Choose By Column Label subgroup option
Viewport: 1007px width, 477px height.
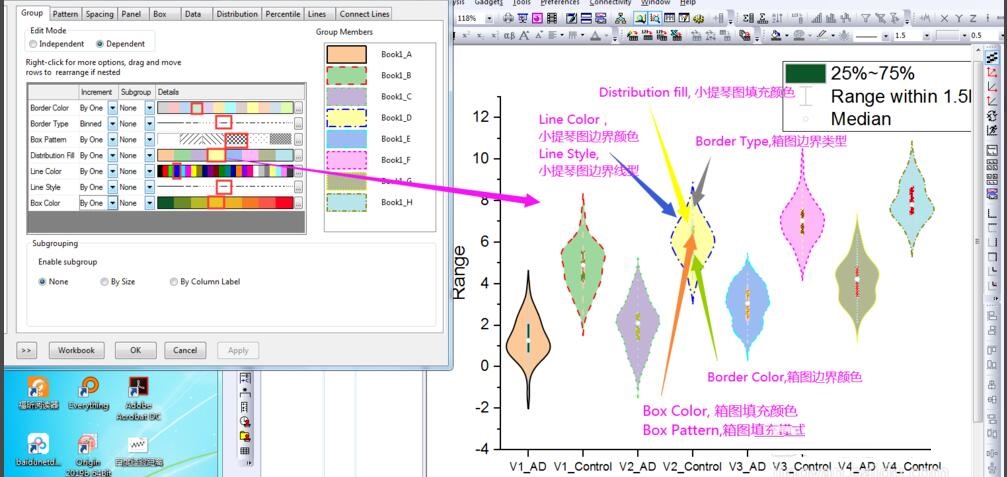[x=175, y=282]
